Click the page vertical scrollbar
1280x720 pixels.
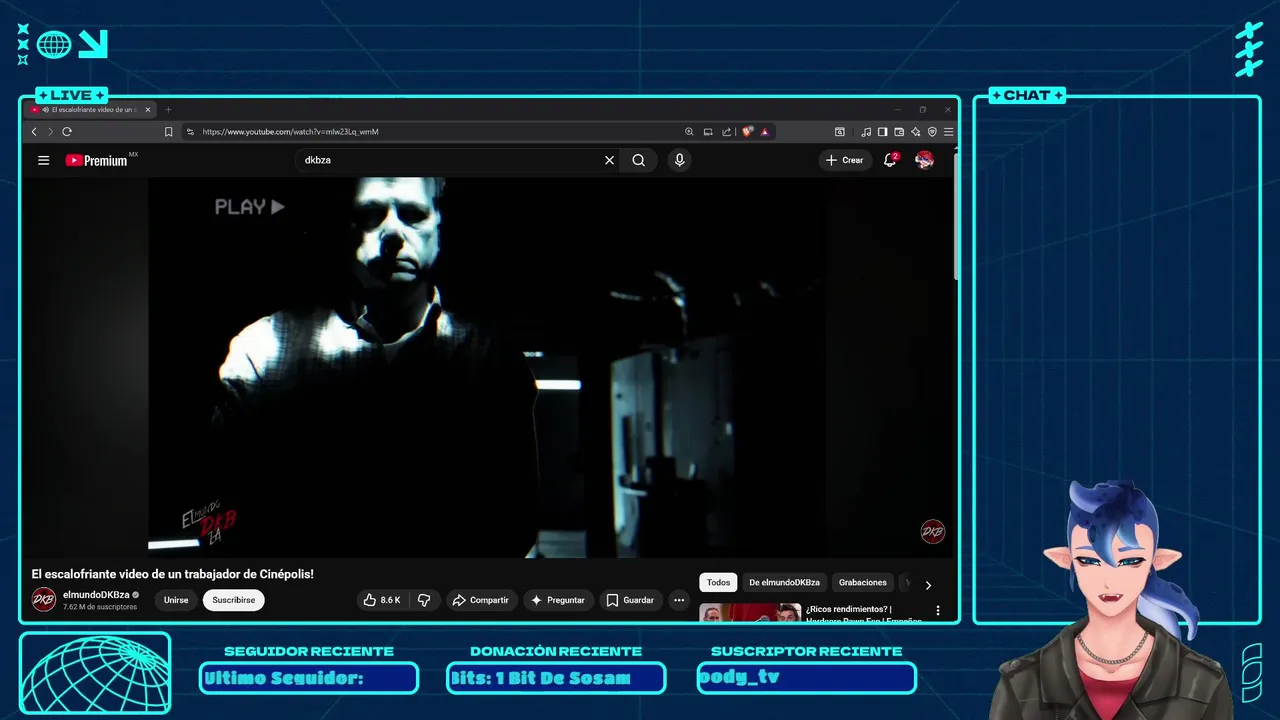click(x=955, y=215)
